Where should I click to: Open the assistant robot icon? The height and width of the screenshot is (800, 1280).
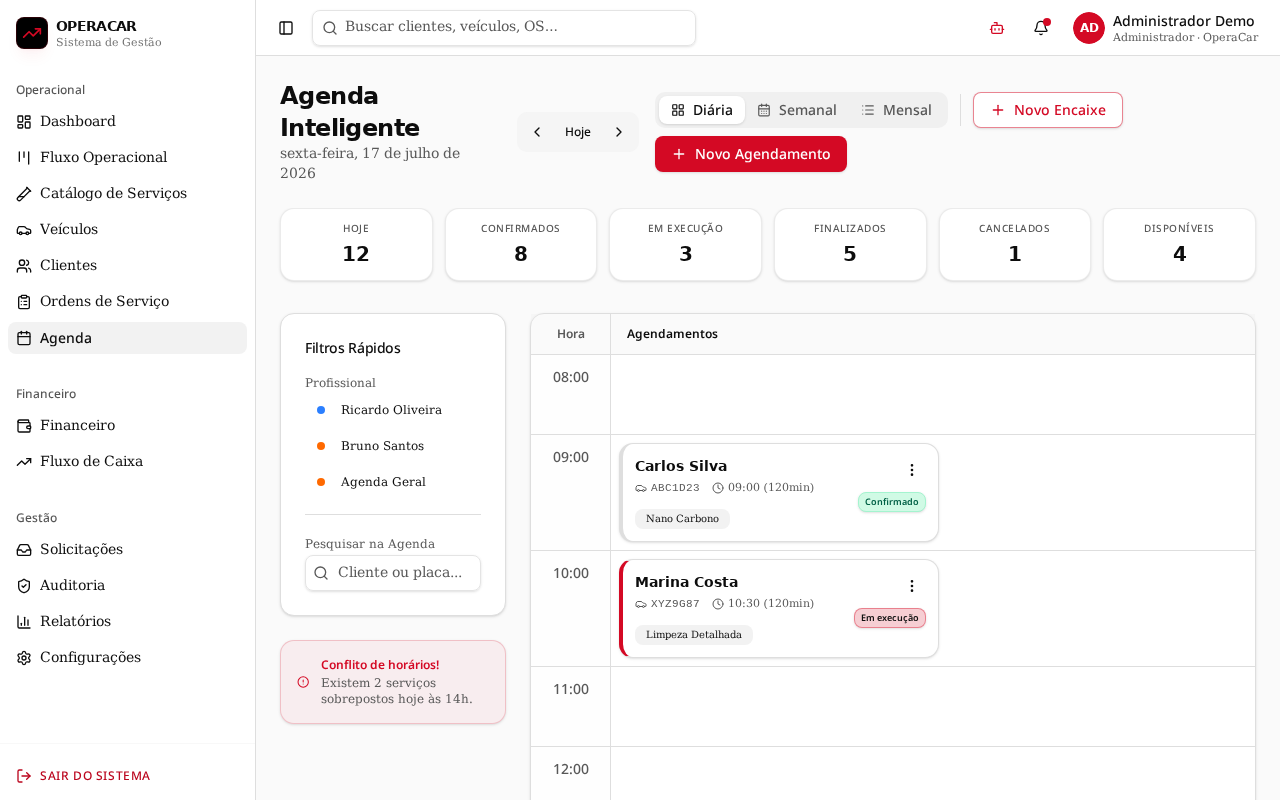point(997,28)
